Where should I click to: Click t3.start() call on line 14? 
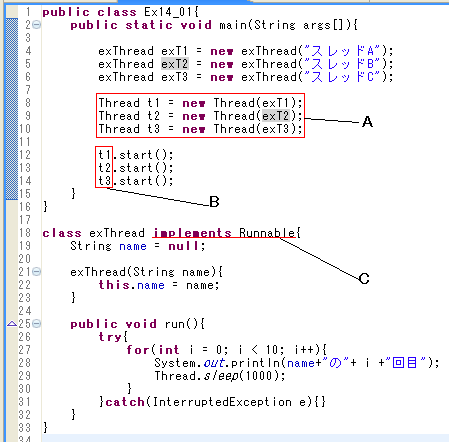point(136,181)
